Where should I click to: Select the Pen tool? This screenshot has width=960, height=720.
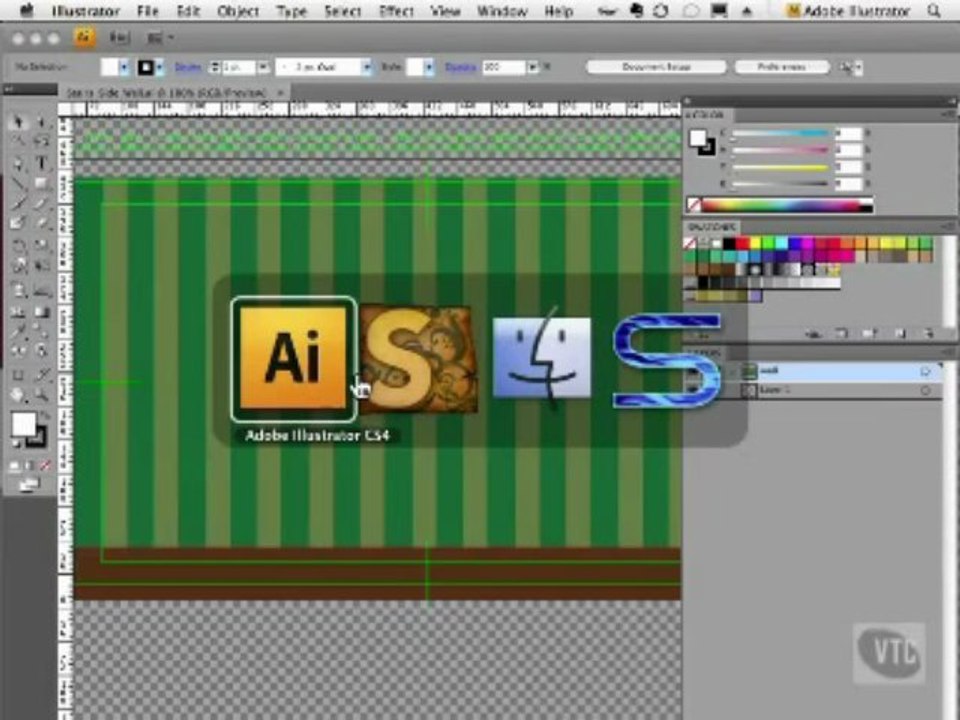point(18,163)
